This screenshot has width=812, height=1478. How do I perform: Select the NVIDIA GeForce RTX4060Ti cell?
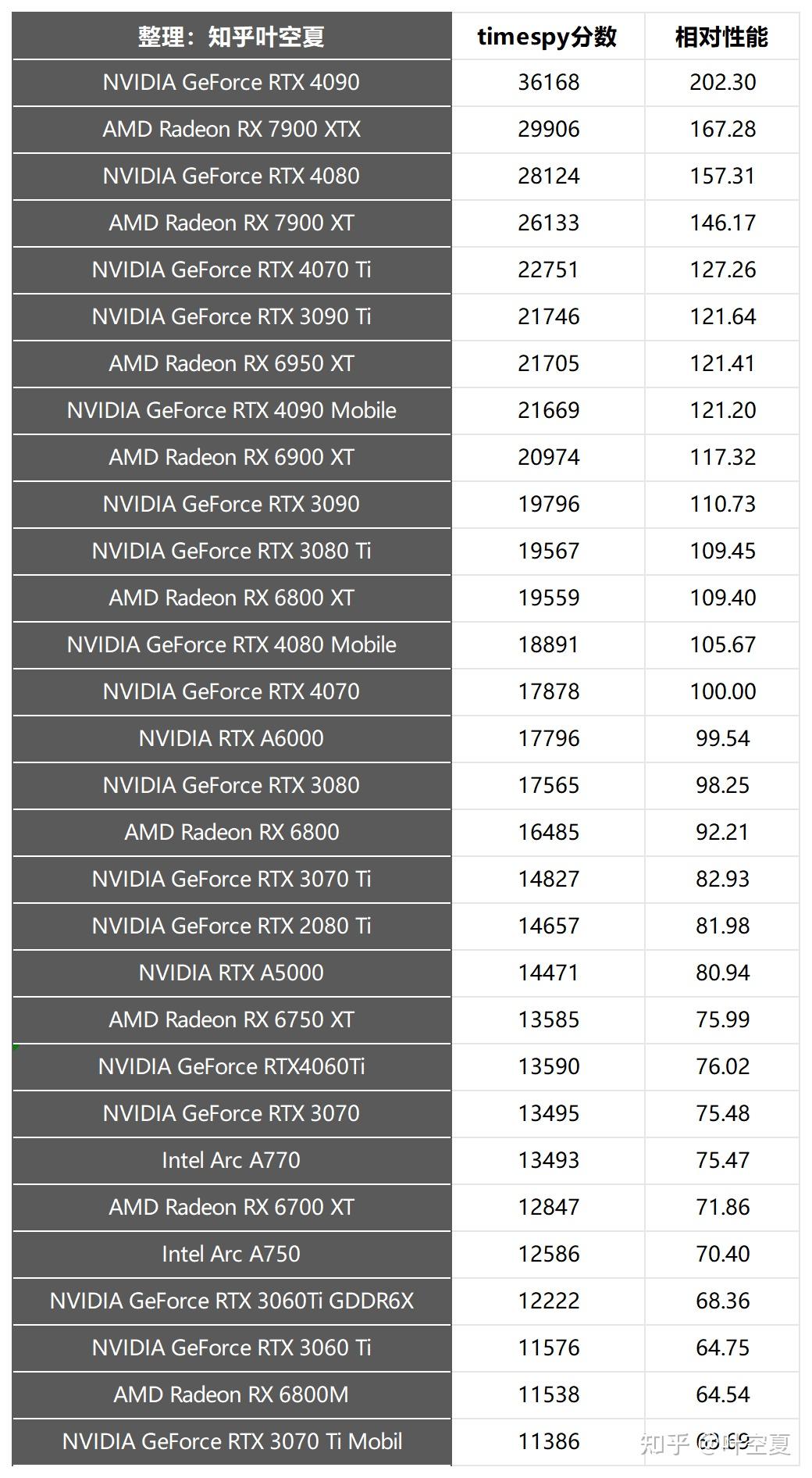pyautogui.click(x=231, y=1066)
